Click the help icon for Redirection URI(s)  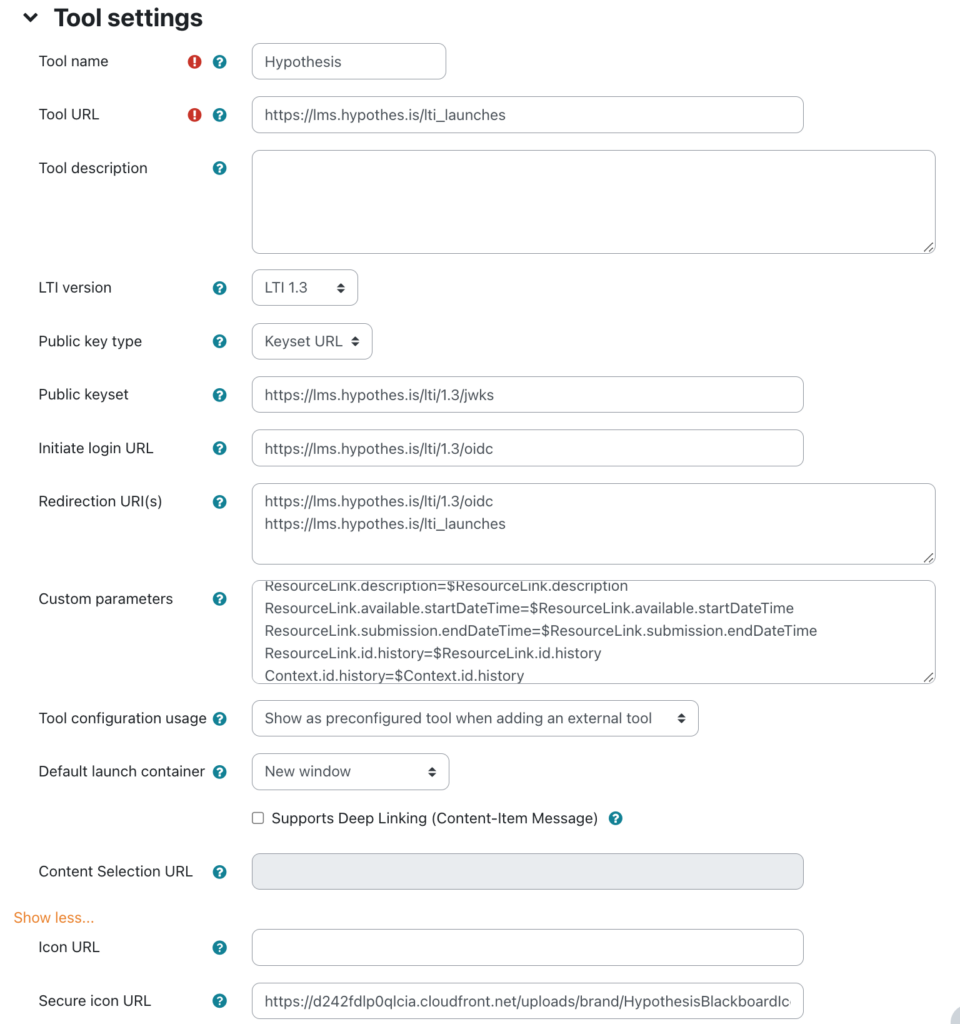[219, 501]
